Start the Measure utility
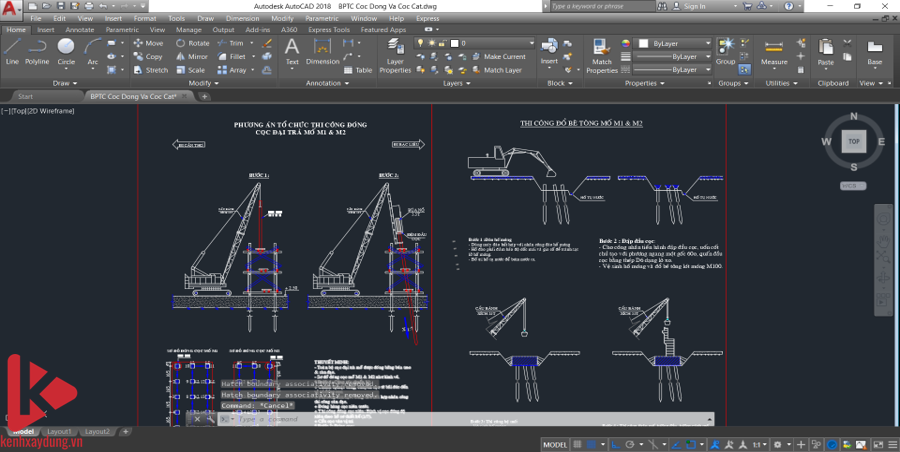The image size is (900, 452). click(x=774, y=50)
